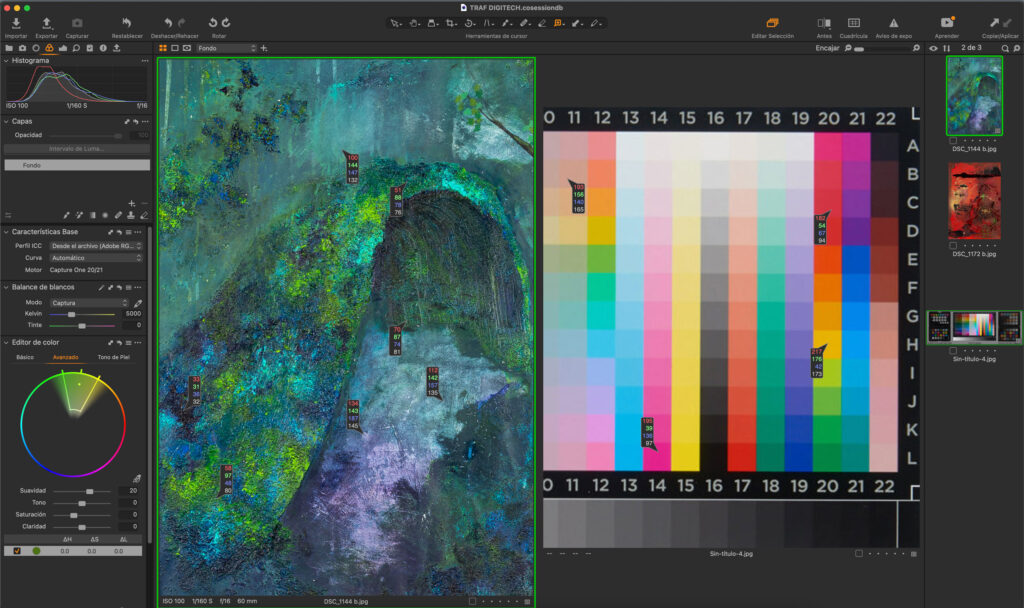1024x608 pixels.
Task: Pick white balance with the eyedropper
Action: pyautogui.click(x=138, y=302)
